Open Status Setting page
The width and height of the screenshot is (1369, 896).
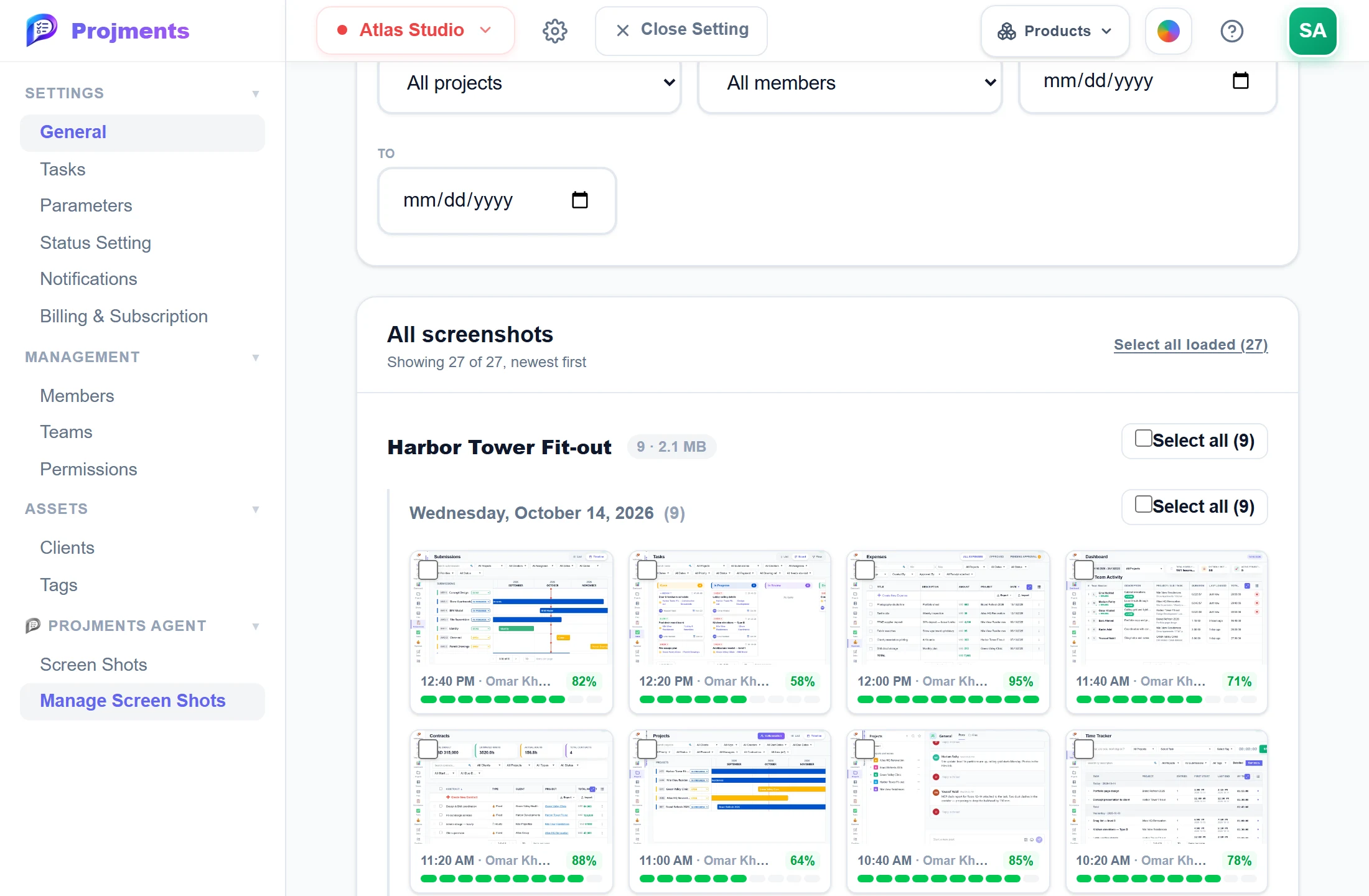(x=95, y=243)
